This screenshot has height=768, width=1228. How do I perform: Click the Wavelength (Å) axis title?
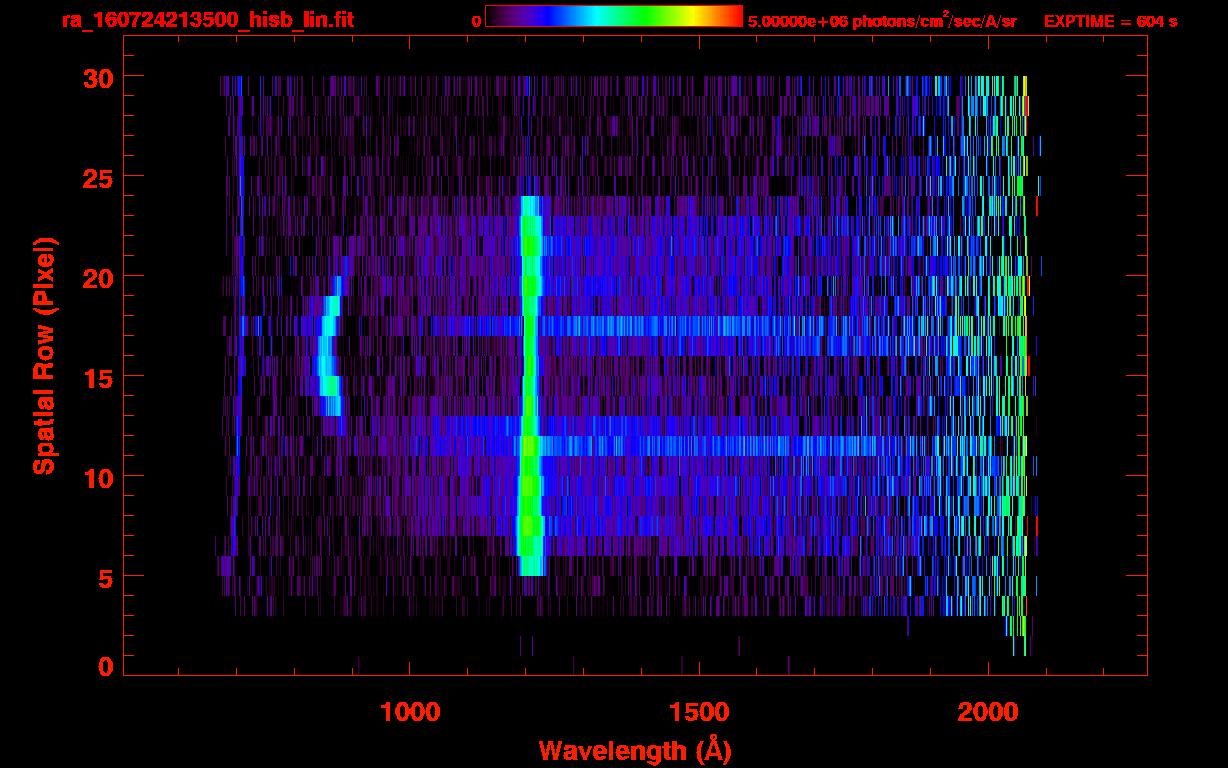click(635, 750)
